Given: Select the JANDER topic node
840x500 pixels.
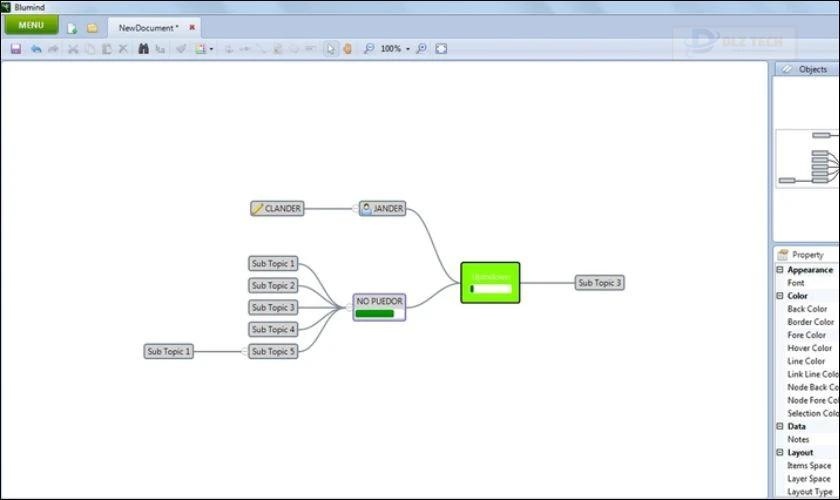Looking at the screenshot, I should 382,208.
